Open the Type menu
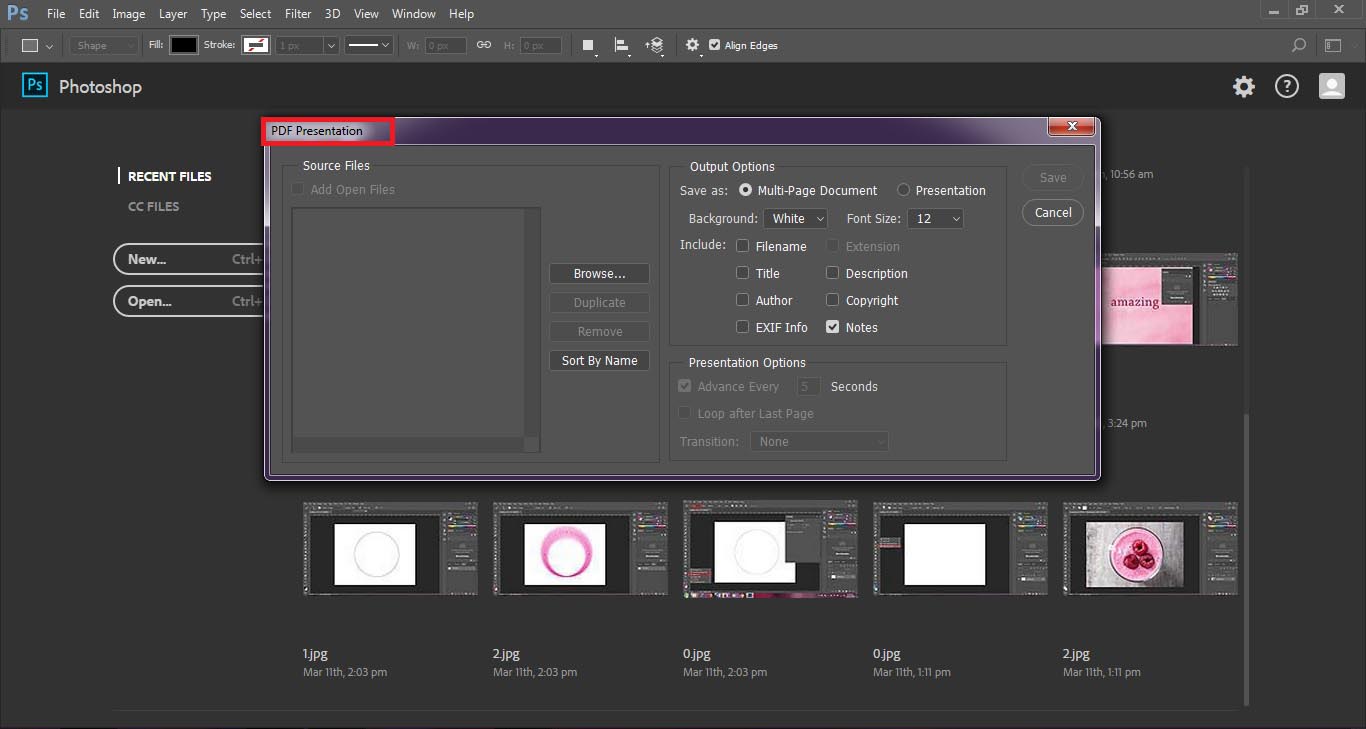The height and width of the screenshot is (729, 1366). (213, 14)
